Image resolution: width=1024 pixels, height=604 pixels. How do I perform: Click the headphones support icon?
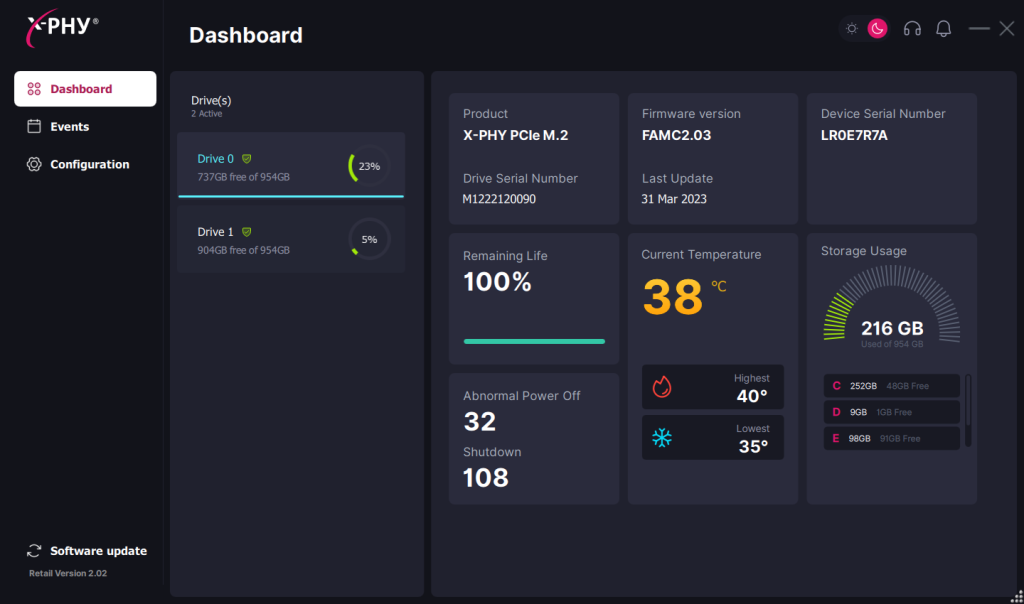coord(911,29)
